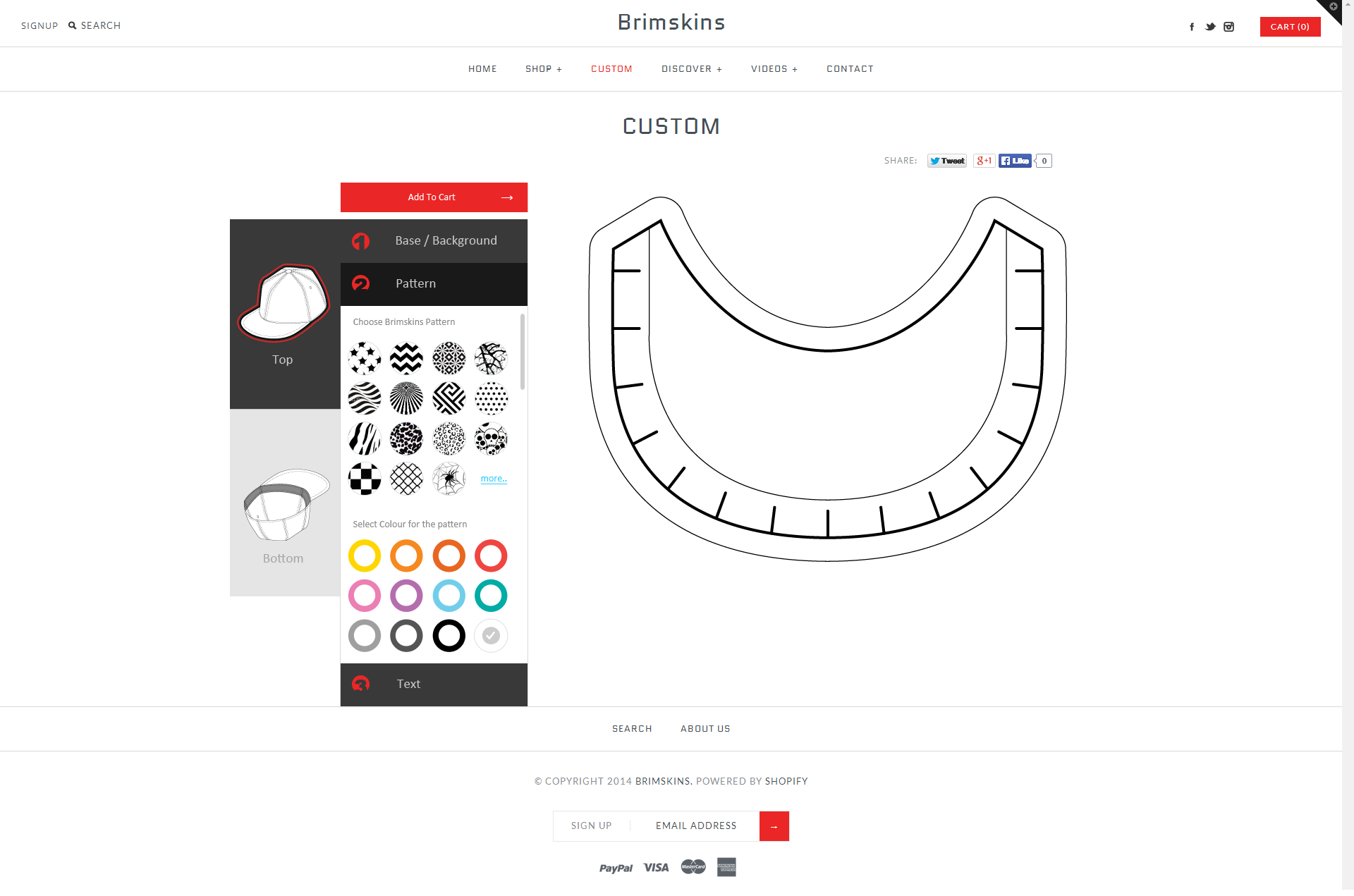Click the Signup link
The width and height of the screenshot is (1354, 896).
click(x=39, y=25)
